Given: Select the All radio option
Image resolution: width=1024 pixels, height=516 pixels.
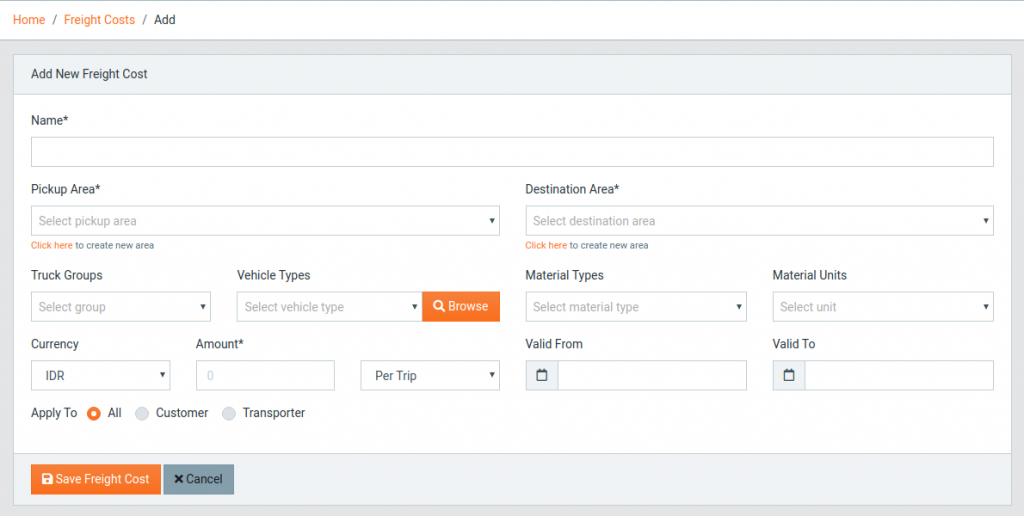Looking at the screenshot, I should tap(94, 413).
